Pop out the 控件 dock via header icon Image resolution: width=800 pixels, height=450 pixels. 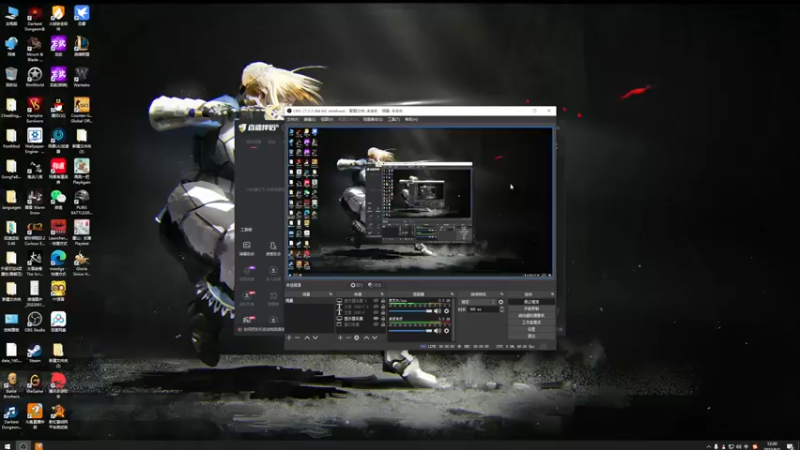pyautogui.click(x=552, y=294)
